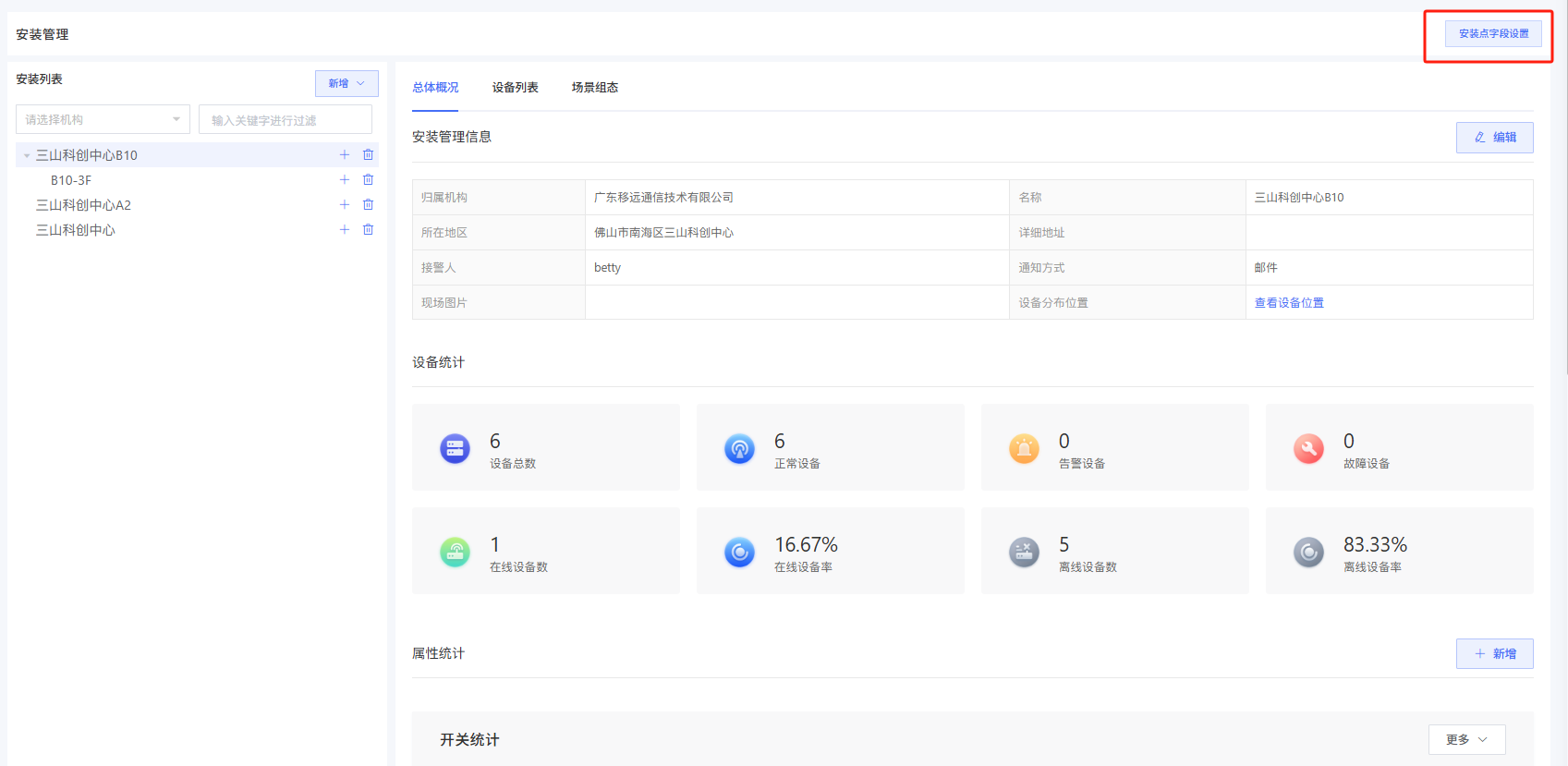
Task: Add child under 三山科创中心A2
Action: [345, 205]
